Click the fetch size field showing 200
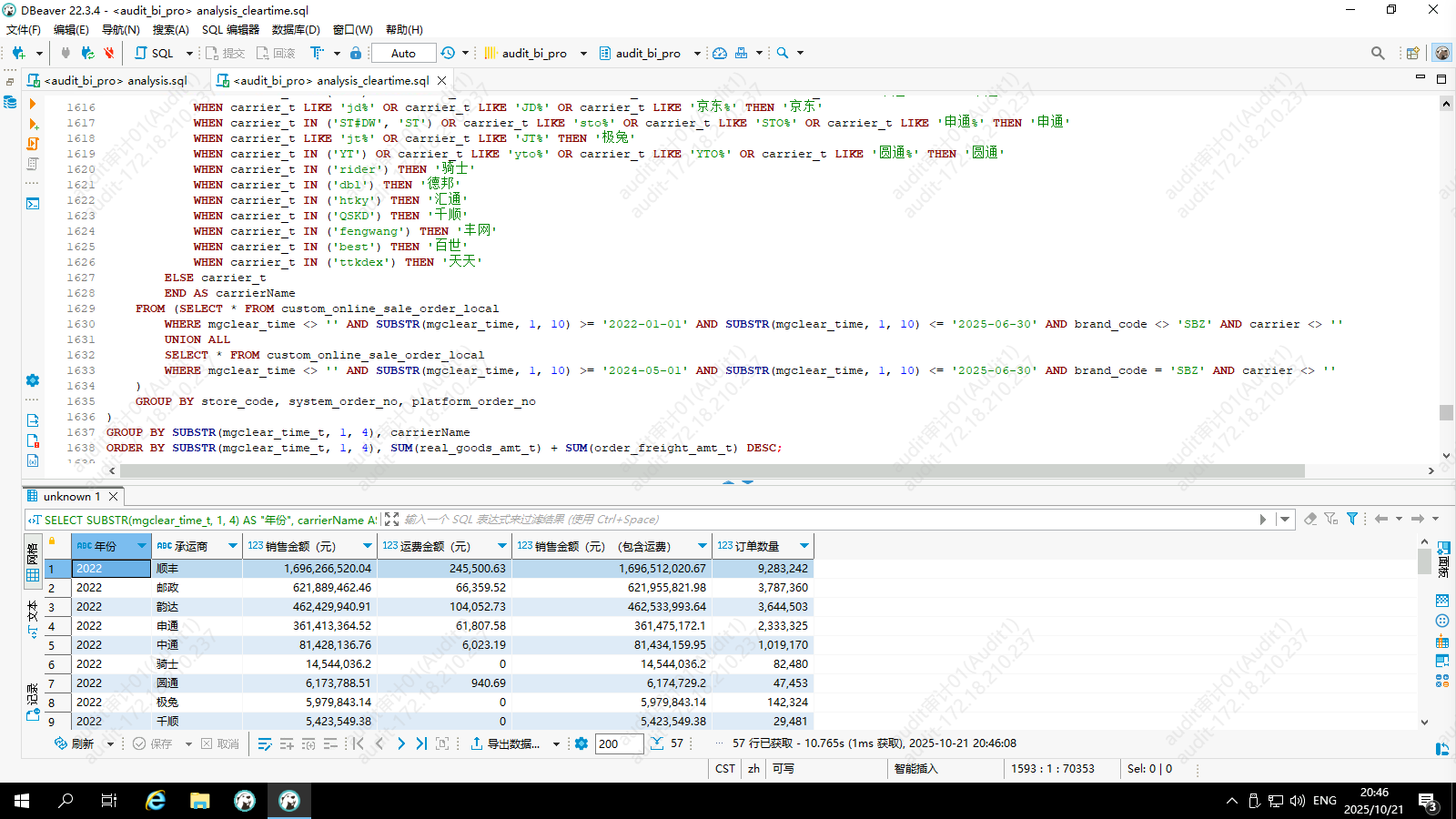 (619, 743)
